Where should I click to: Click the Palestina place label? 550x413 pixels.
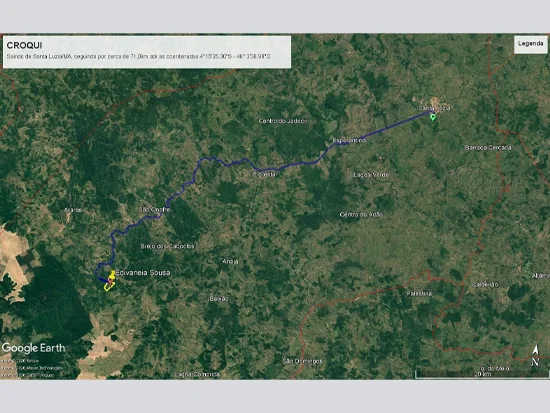coord(419,293)
